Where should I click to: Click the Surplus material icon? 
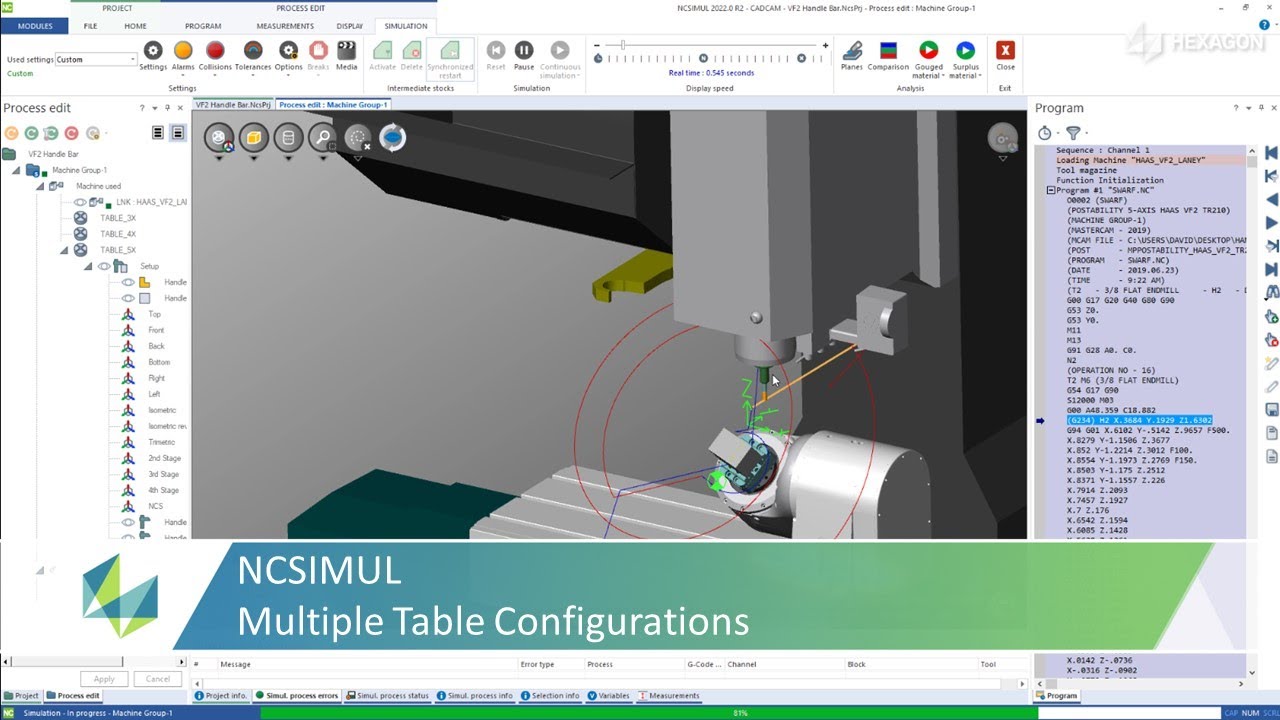tap(965, 50)
